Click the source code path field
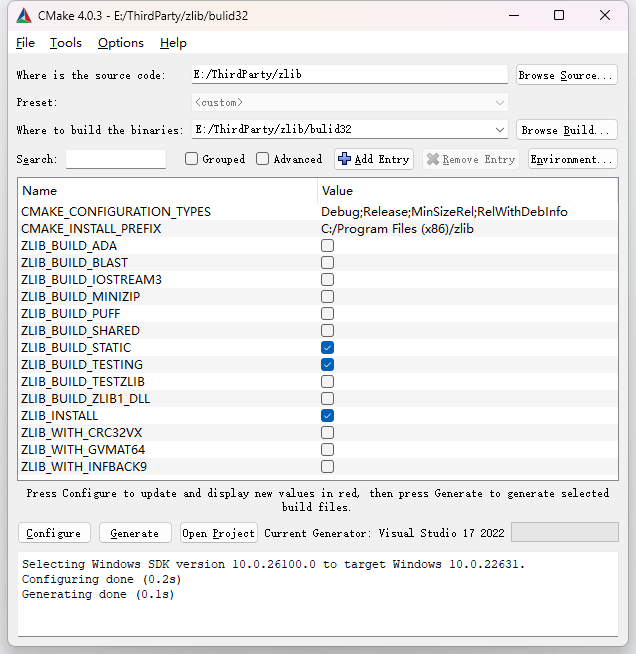 coord(349,74)
